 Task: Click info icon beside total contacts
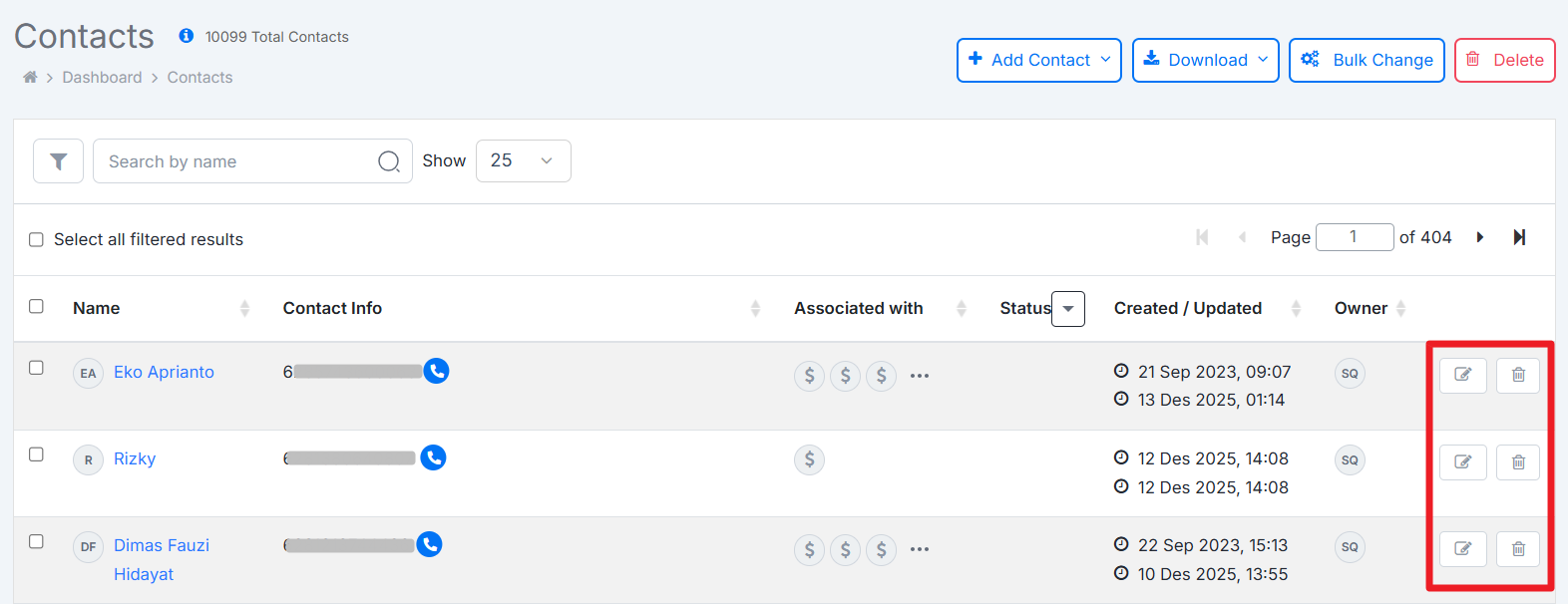[187, 36]
